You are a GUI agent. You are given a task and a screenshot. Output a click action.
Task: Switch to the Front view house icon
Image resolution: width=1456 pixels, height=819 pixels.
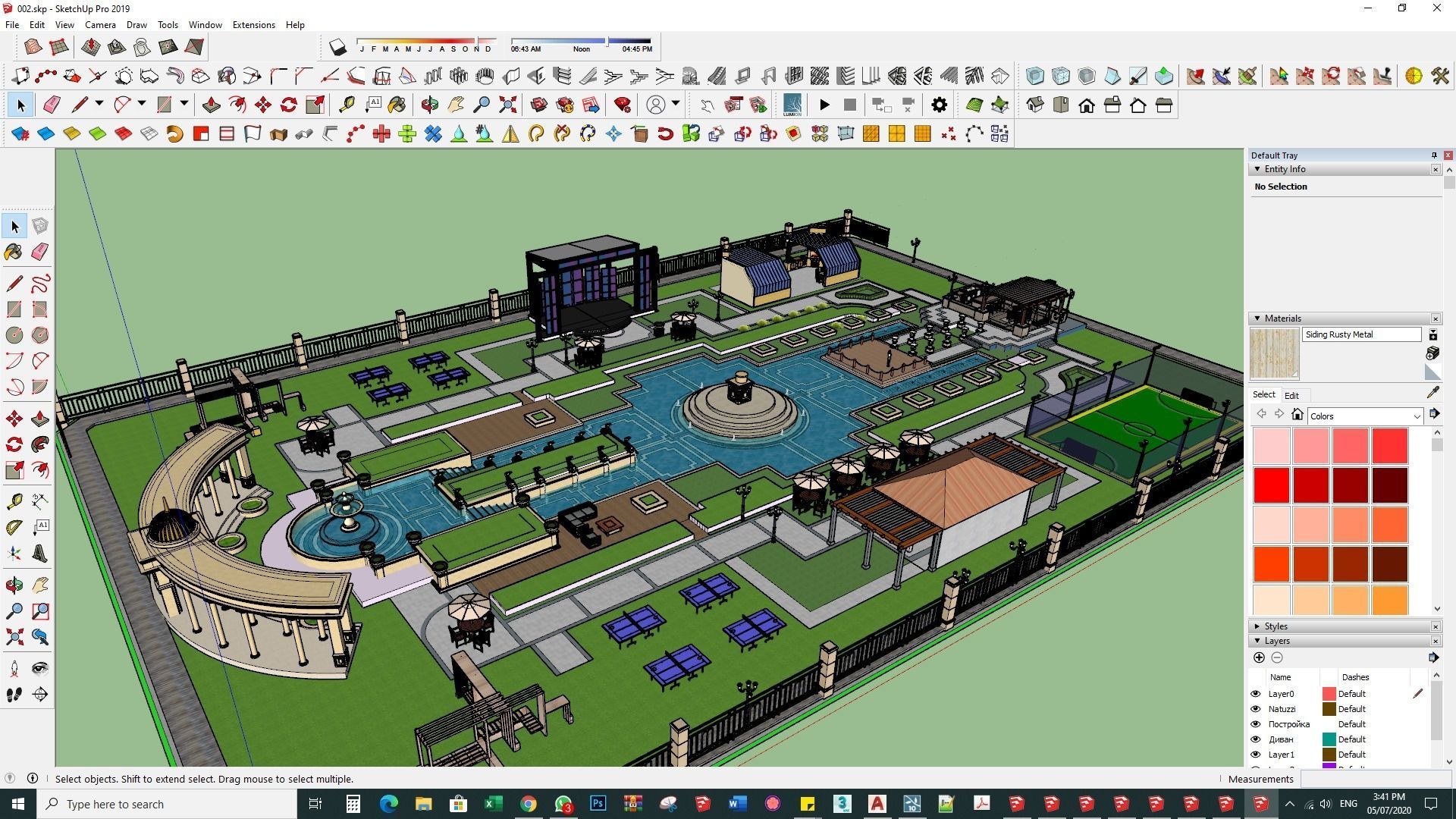click(1087, 105)
